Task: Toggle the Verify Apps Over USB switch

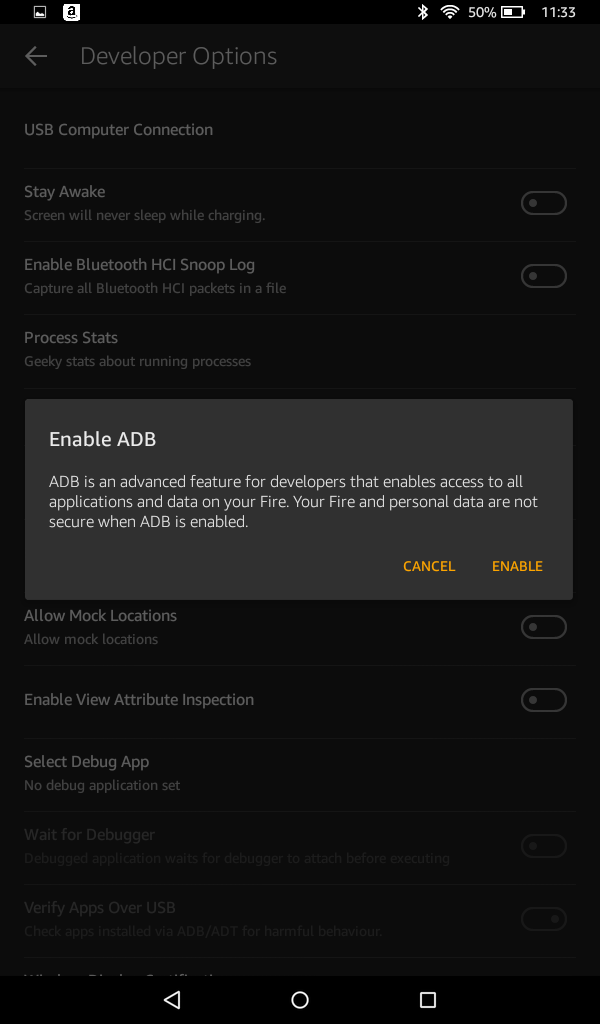Action: pos(543,918)
